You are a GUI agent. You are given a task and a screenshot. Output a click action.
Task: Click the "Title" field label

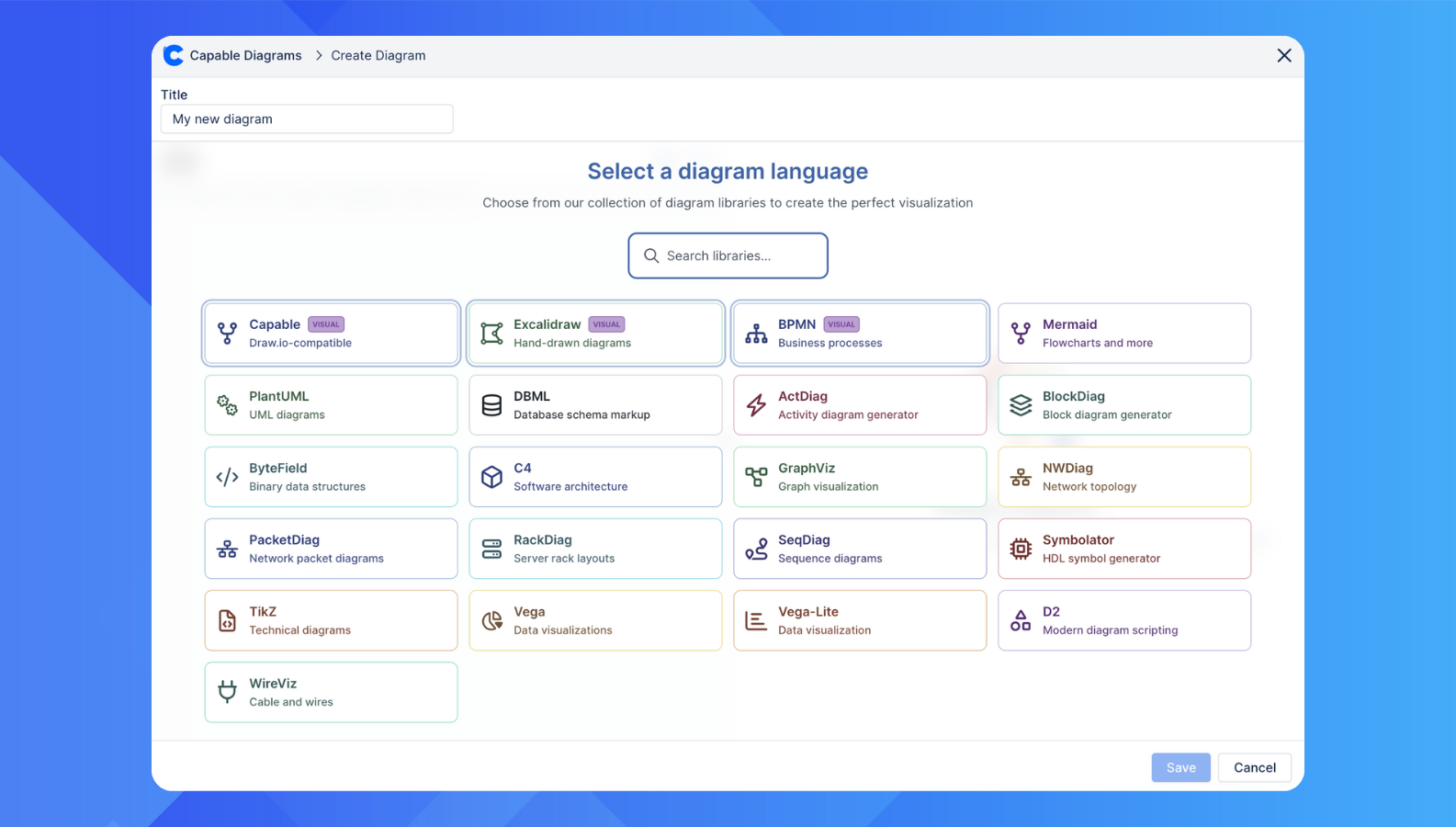click(175, 94)
